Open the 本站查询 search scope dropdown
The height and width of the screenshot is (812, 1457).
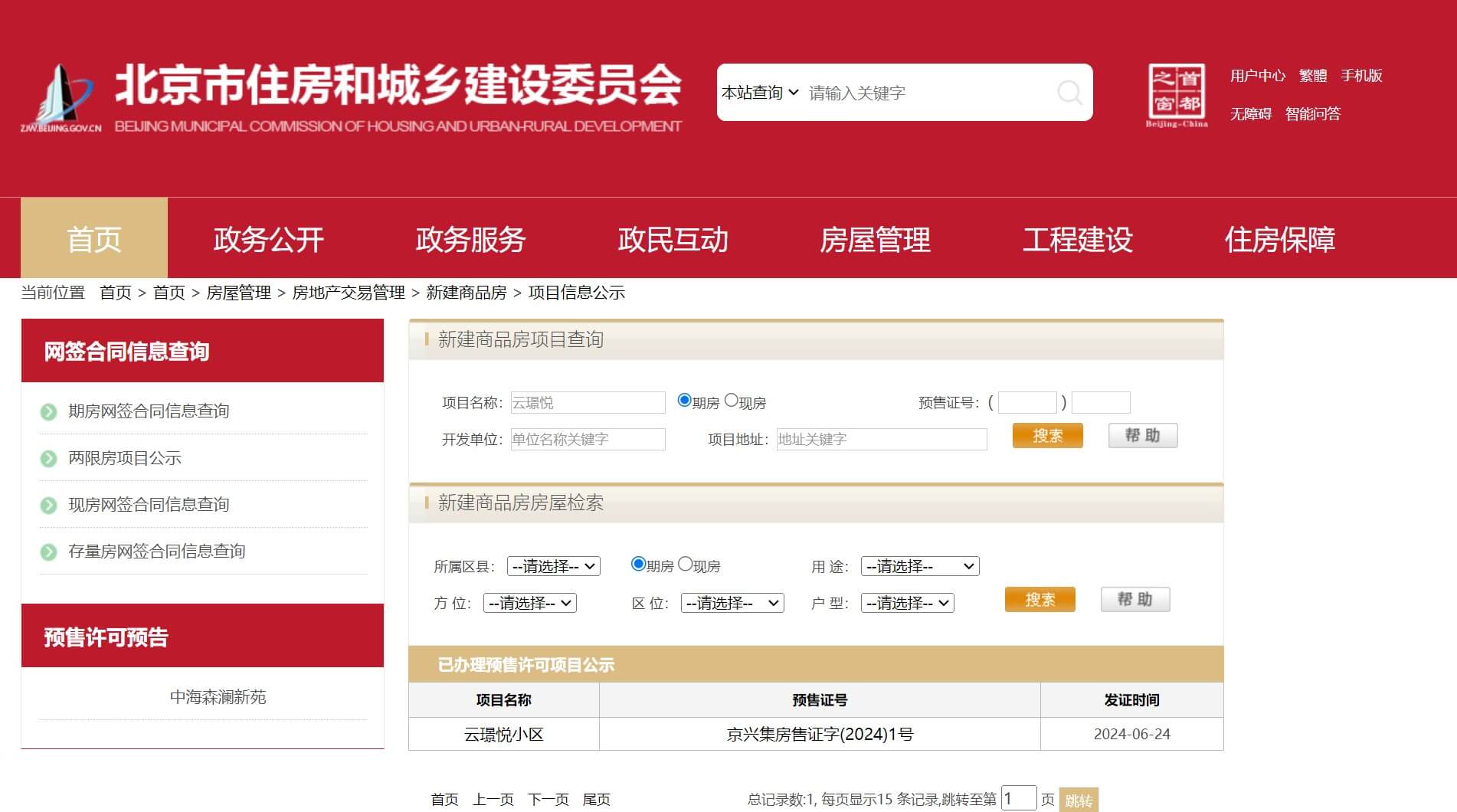tap(760, 93)
